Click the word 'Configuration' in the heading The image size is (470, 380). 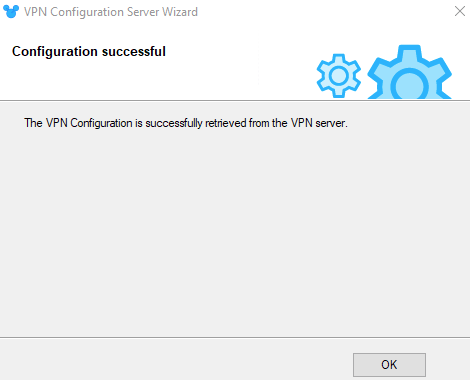pos(55,52)
